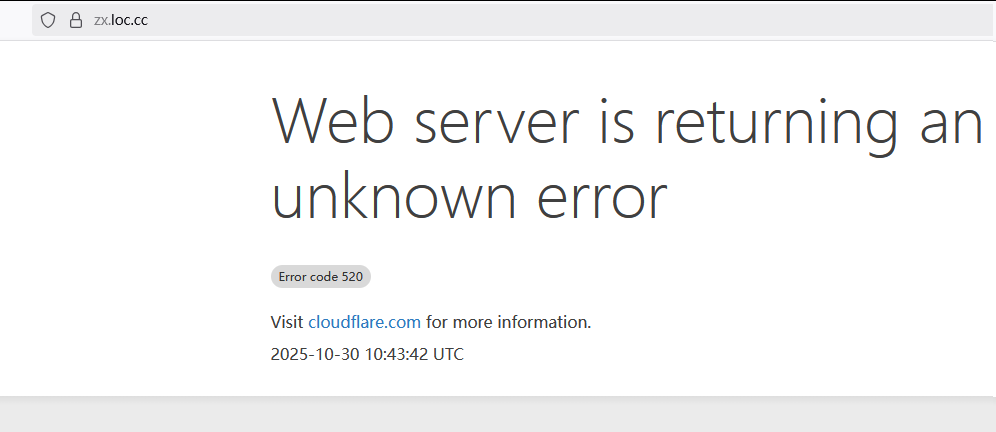
Task: Click the "for more information." text
Action: click(509, 322)
